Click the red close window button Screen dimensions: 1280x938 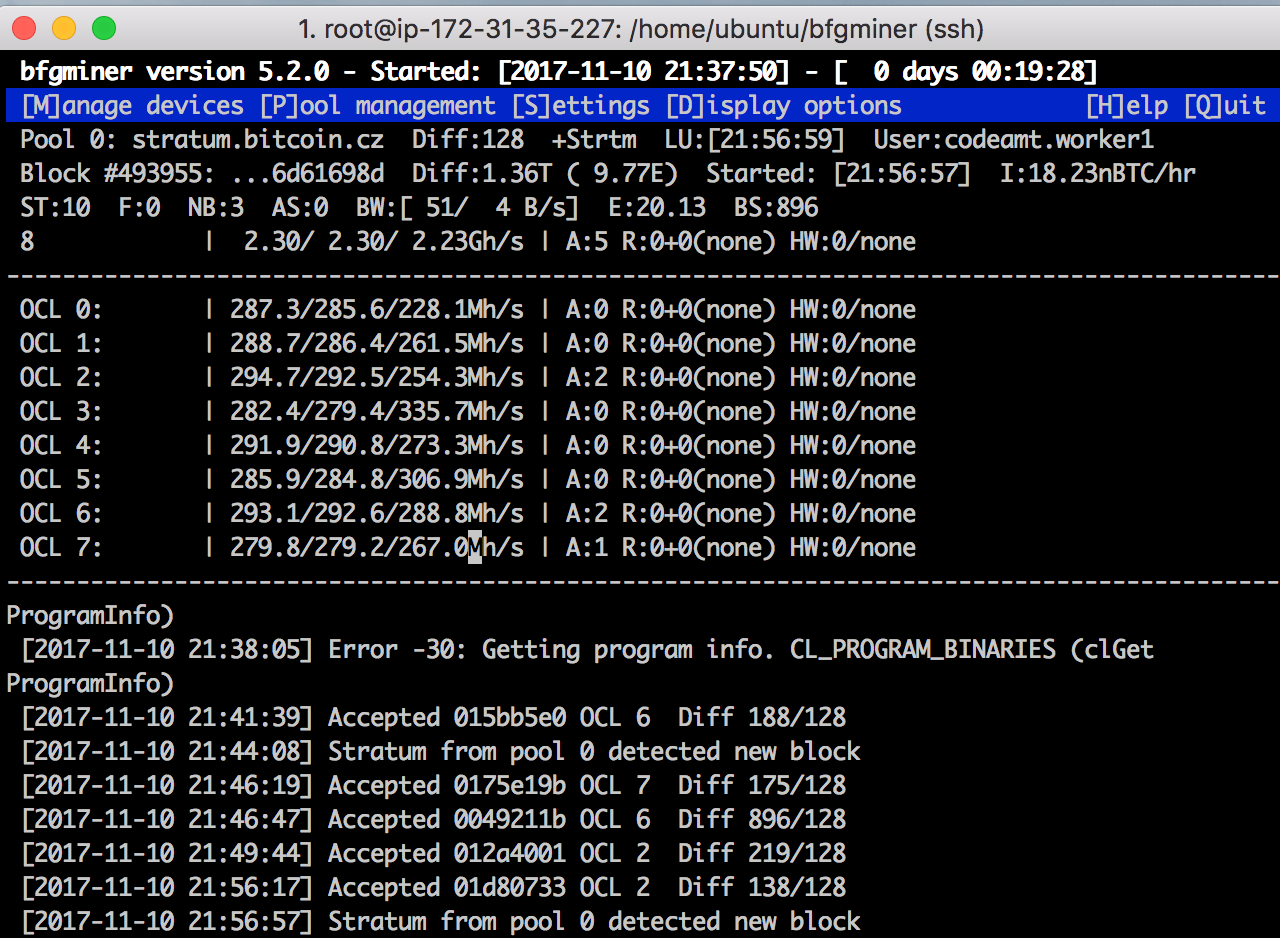click(27, 28)
